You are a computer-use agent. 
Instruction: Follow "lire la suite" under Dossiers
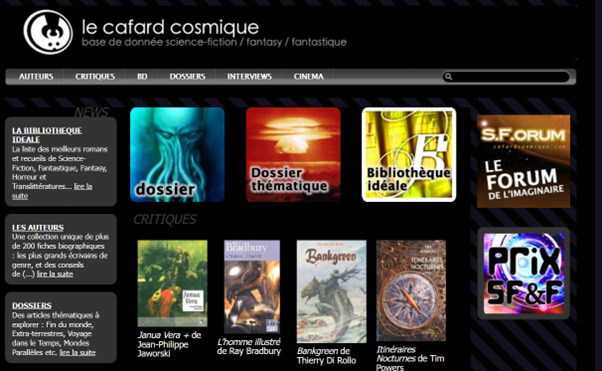pyautogui.click(x=77, y=352)
